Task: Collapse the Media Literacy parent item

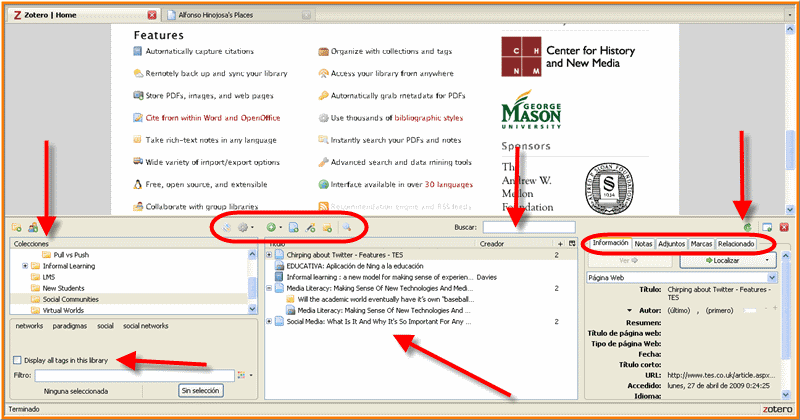Action: (x=269, y=288)
